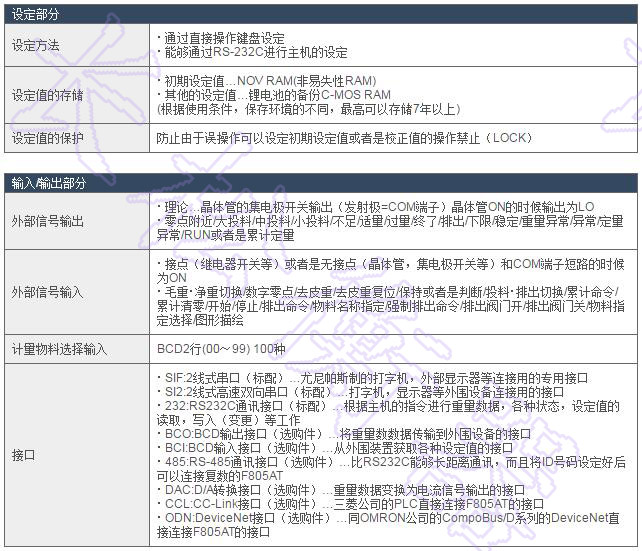
Task: Click the DAC:D/A转换接口 entry
Action: tap(342, 490)
